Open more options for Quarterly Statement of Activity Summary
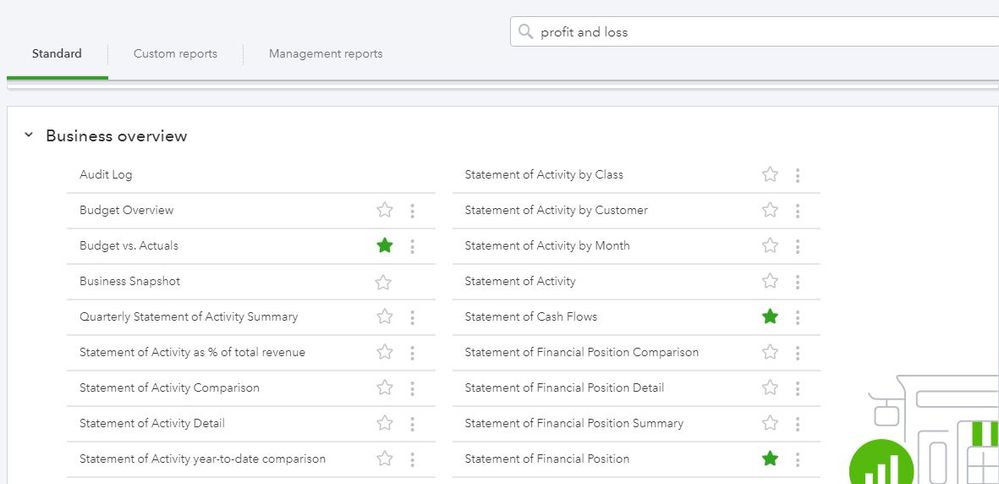Viewport: 999px width, 484px height. pyautogui.click(x=412, y=317)
